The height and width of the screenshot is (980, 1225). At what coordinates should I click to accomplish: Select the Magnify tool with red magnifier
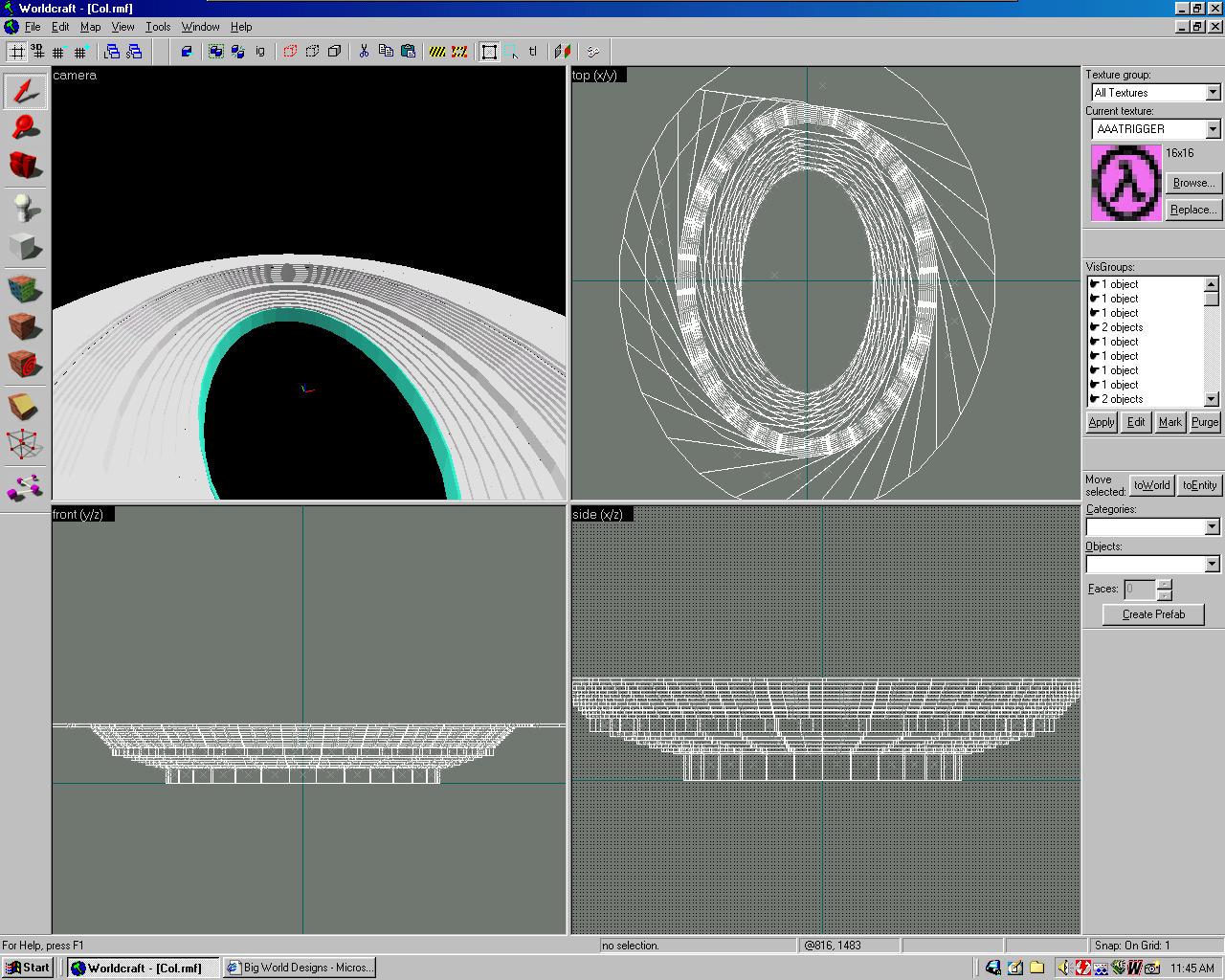26,127
